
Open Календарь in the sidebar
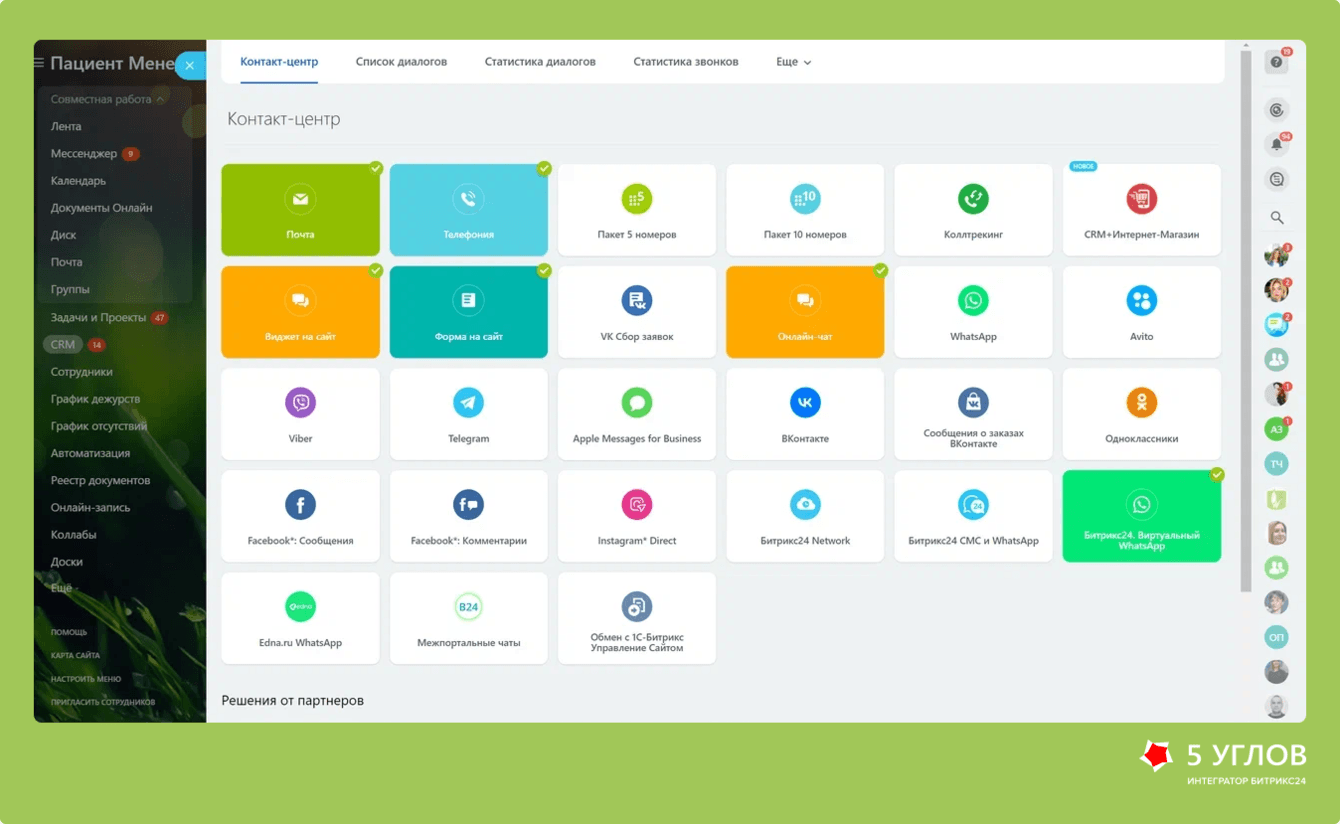pos(78,181)
